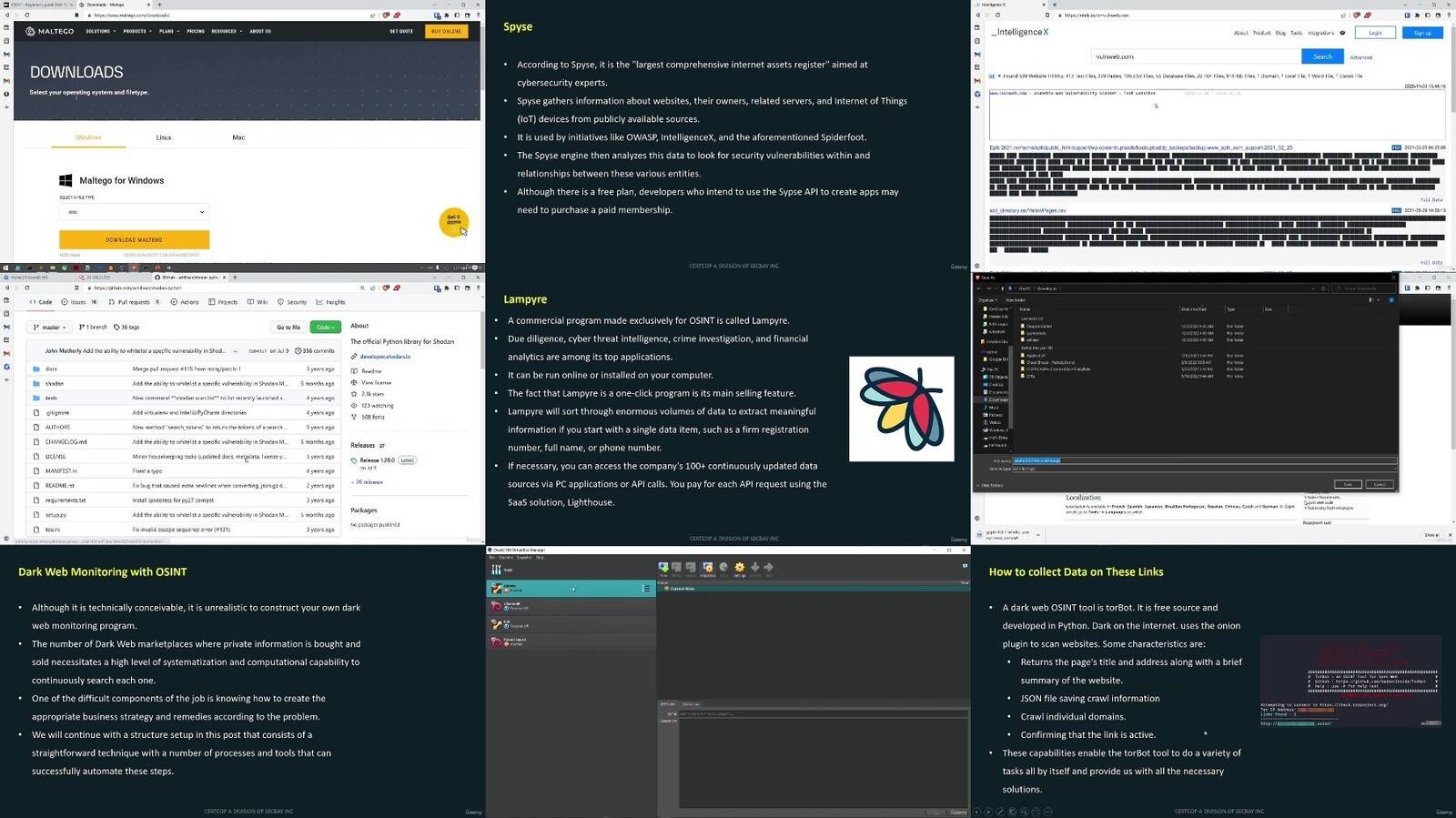
Task: Click the Get Quote link
Action: (x=401, y=31)
